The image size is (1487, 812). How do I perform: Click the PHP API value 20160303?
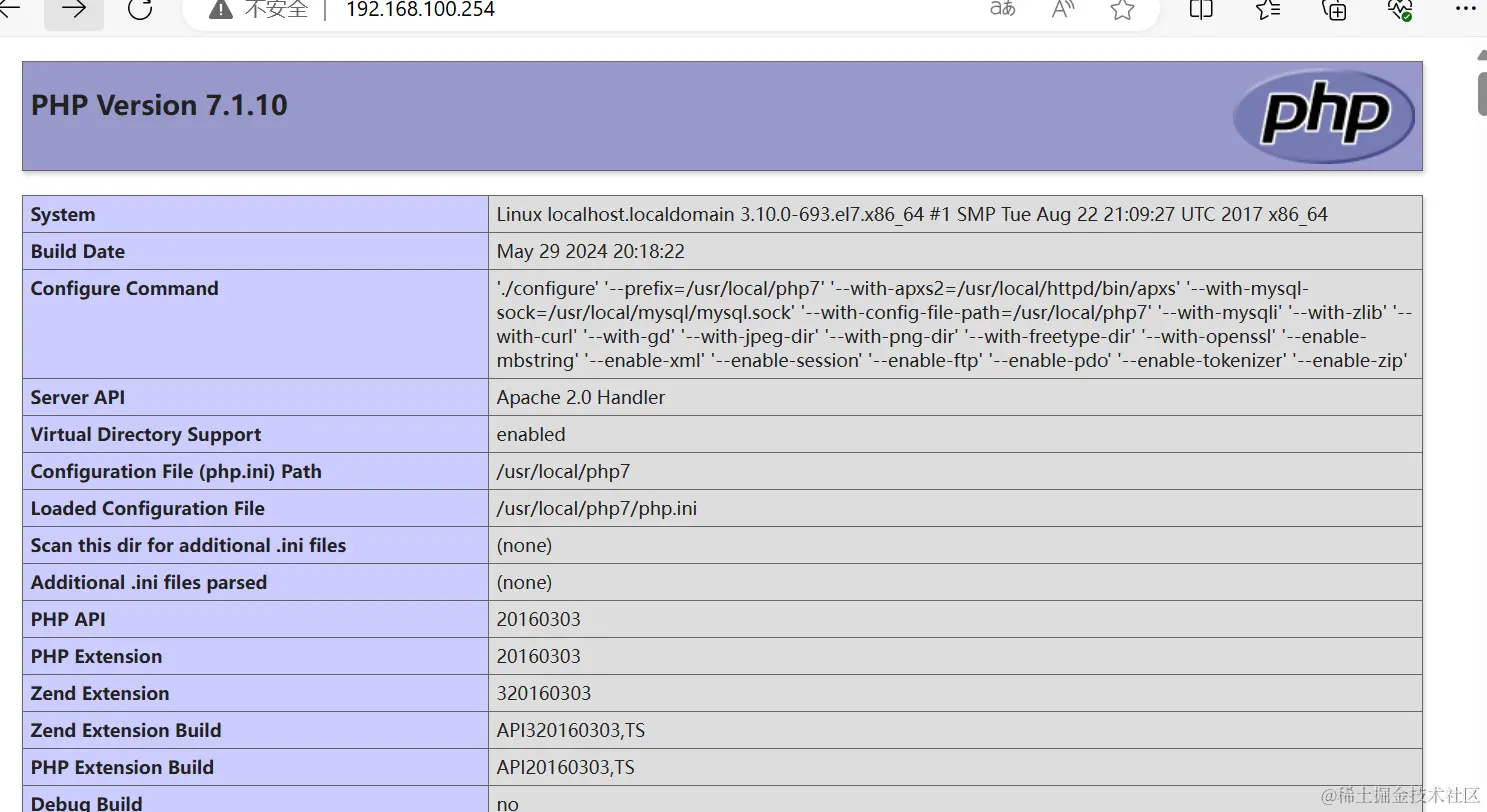point(538,619)
